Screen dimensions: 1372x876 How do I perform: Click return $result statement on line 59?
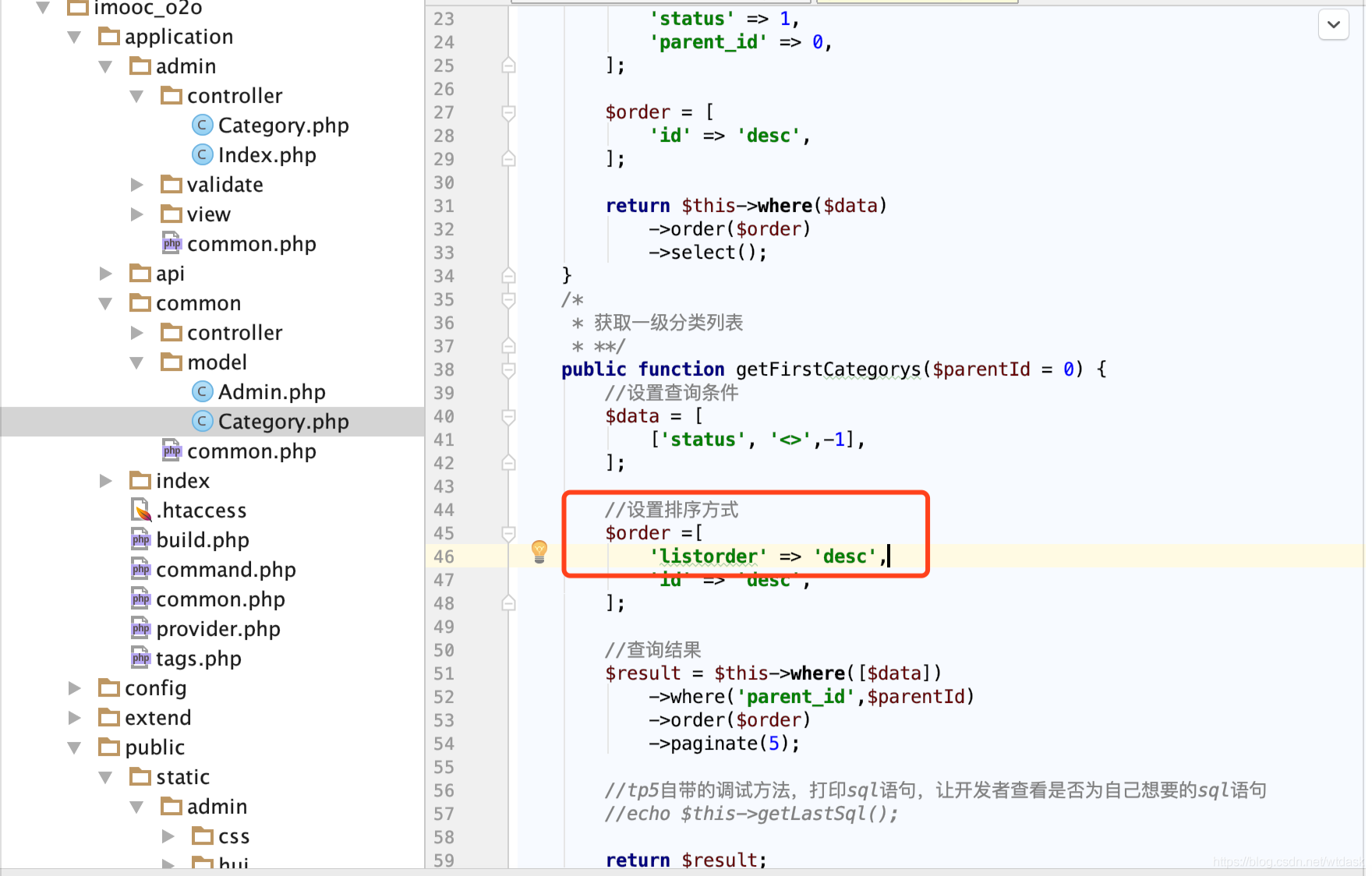tap(686, 860)
